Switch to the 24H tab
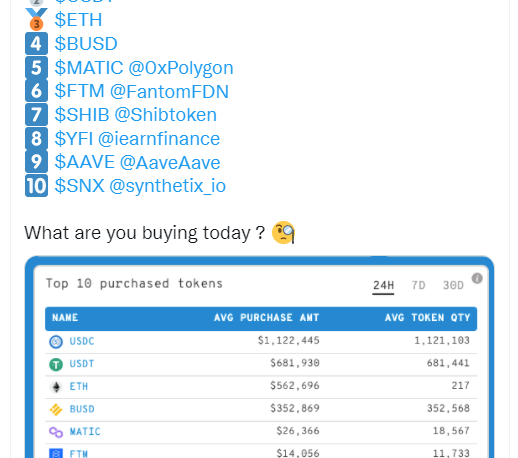Screen dimensions: 518x458 383,285
